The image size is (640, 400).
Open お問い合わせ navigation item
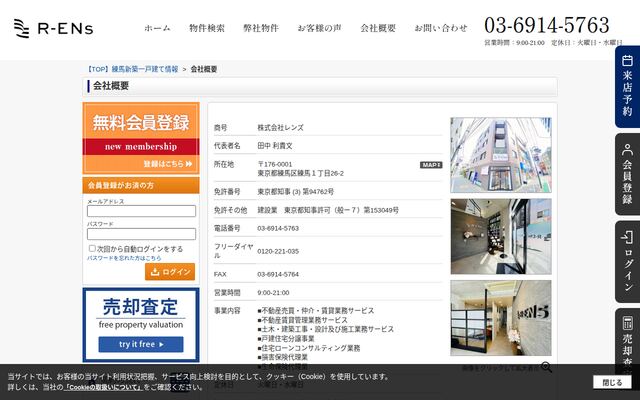441,28
